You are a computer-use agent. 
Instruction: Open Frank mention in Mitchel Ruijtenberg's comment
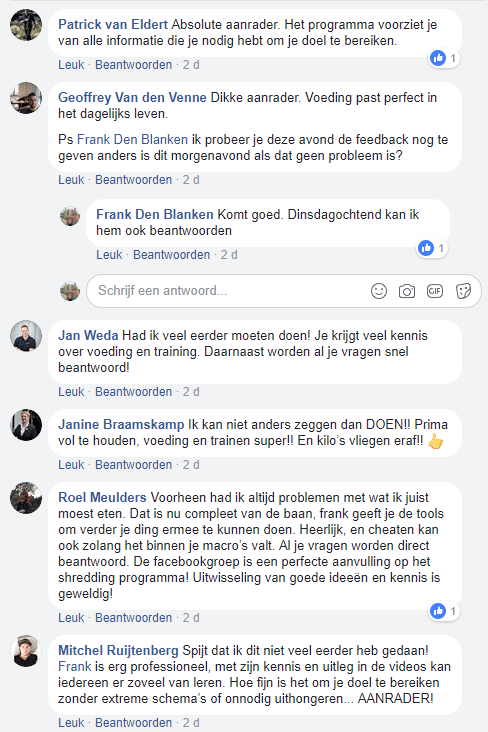pyautogui.click(x=74, y=667)
